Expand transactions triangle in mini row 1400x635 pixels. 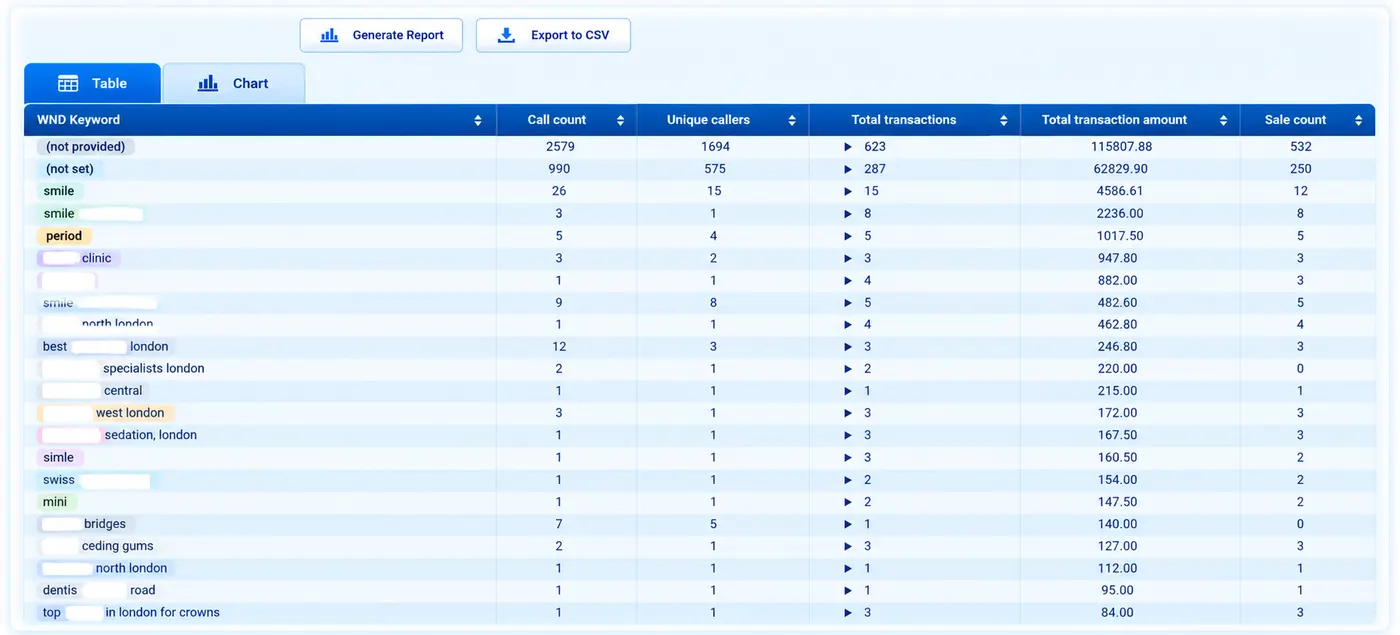click(x=849, y=501)
